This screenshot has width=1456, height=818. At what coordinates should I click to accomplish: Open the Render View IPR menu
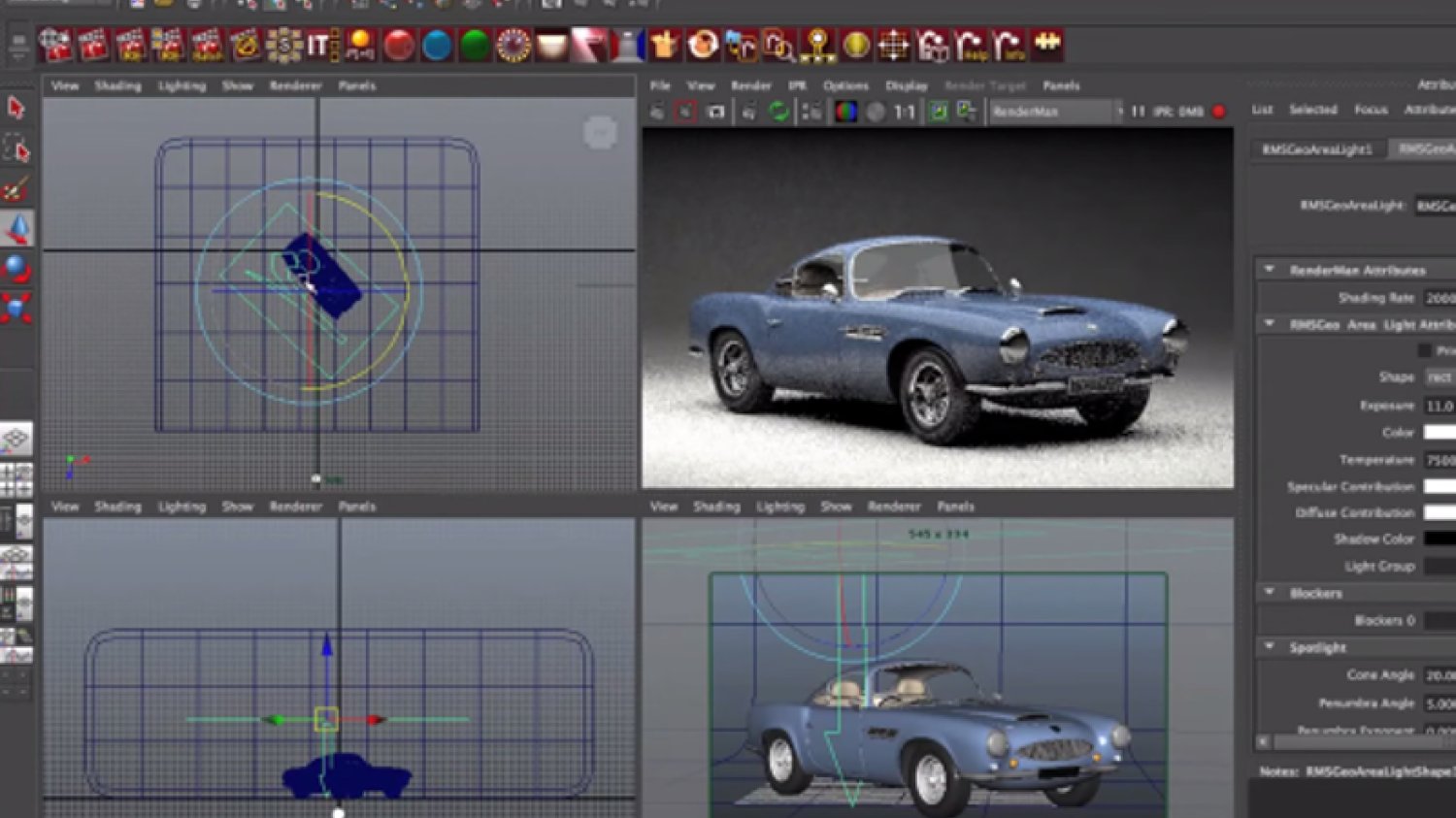(x=797, y=85)
